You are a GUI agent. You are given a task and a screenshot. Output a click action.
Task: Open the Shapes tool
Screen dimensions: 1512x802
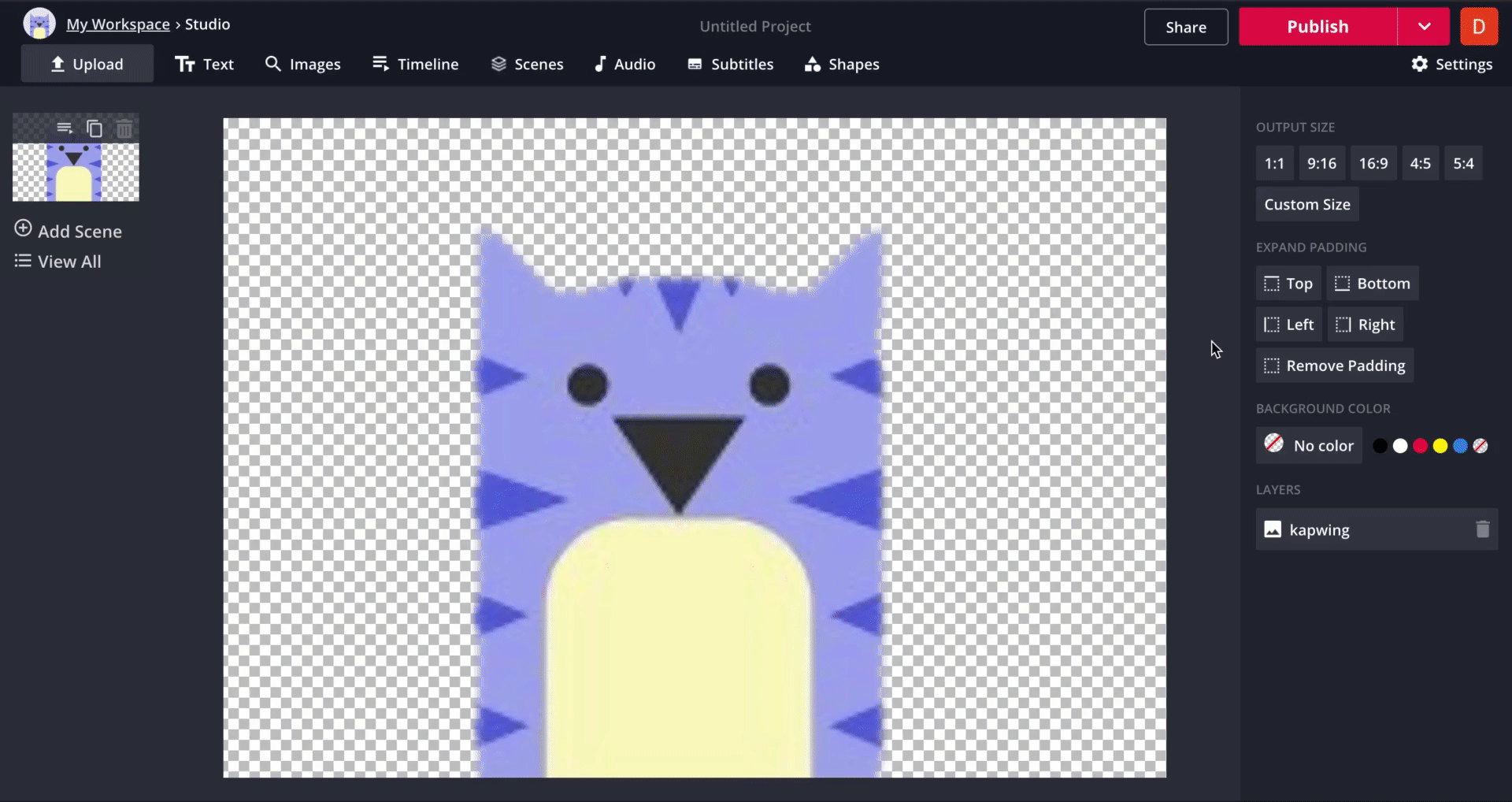[x=842, y=65]
